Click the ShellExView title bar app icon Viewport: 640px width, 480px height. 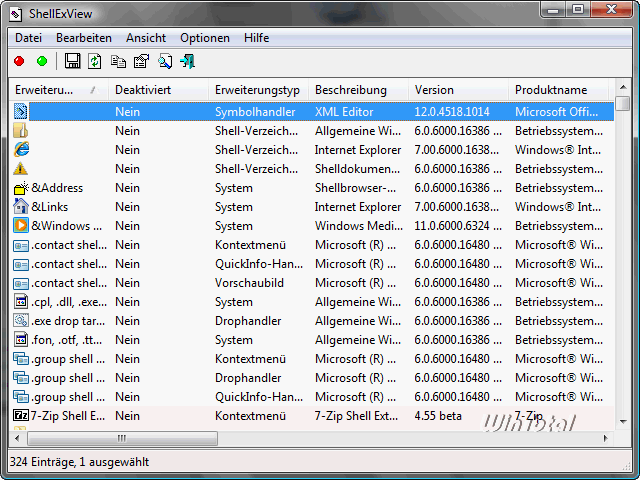16,14
